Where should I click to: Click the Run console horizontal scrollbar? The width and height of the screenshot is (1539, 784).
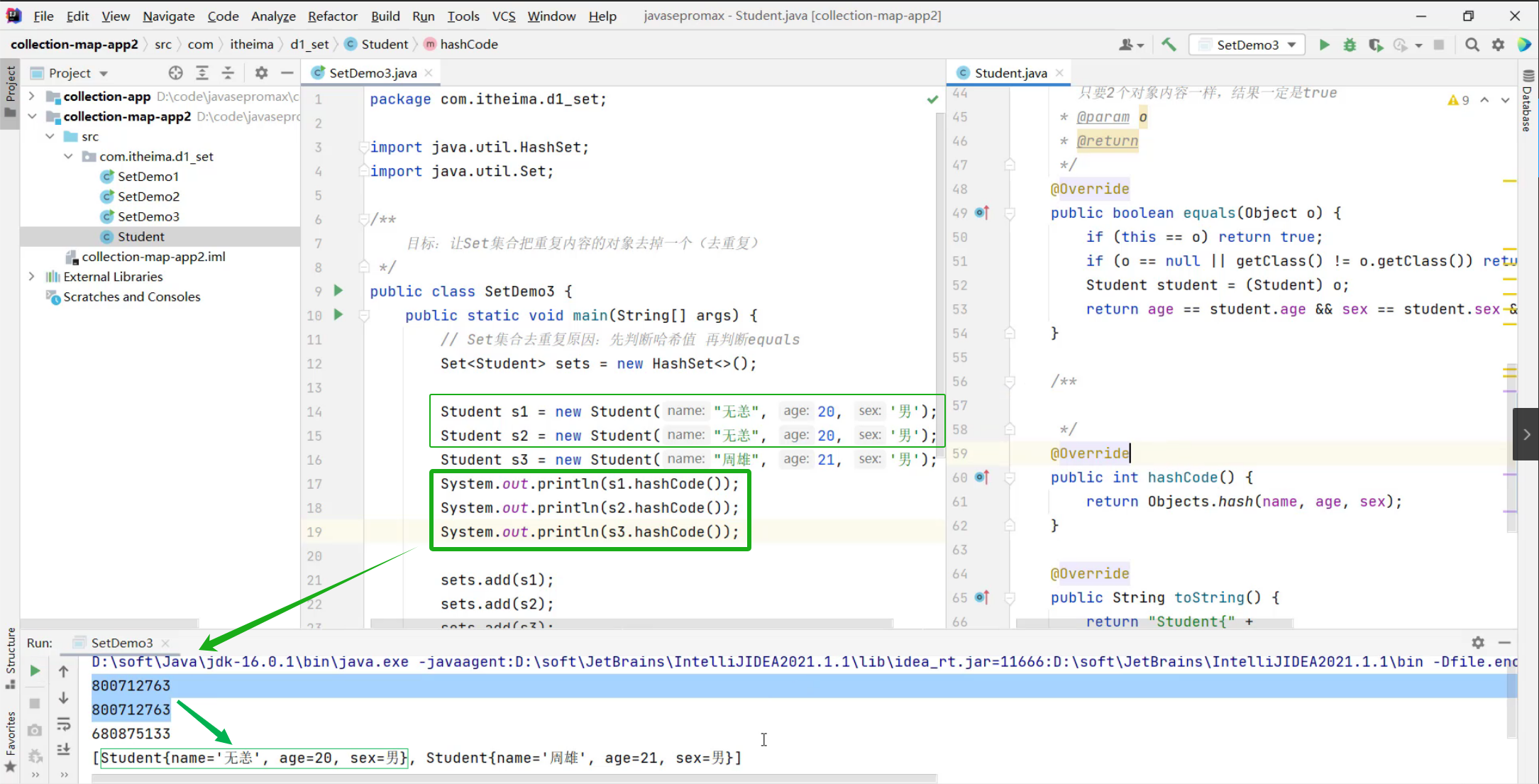click(514, 778)
